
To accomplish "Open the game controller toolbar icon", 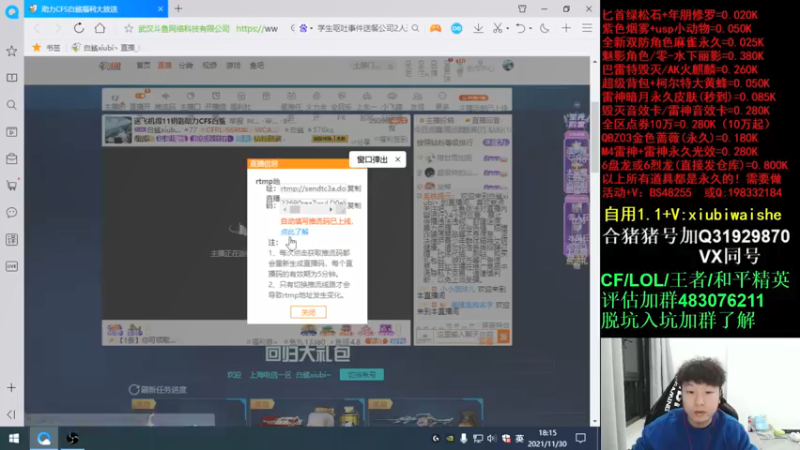I will point(435,29).
